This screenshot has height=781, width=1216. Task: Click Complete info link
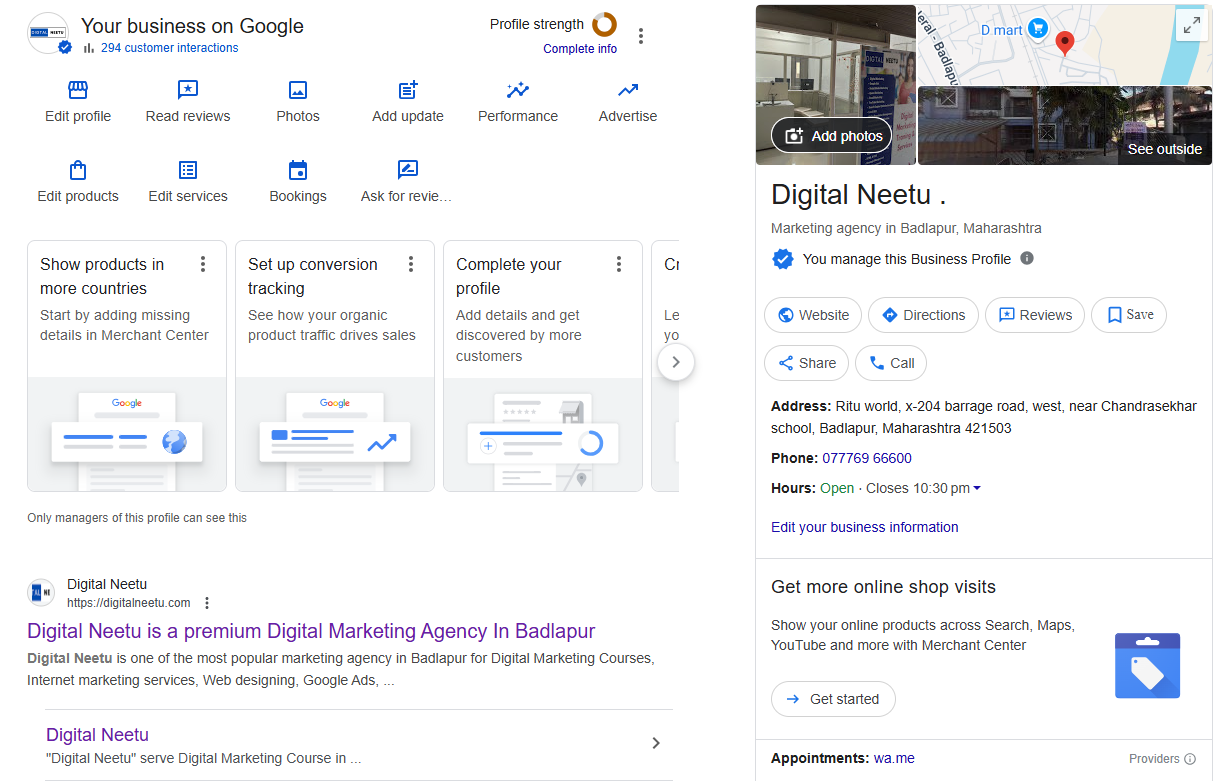[580, 49]
